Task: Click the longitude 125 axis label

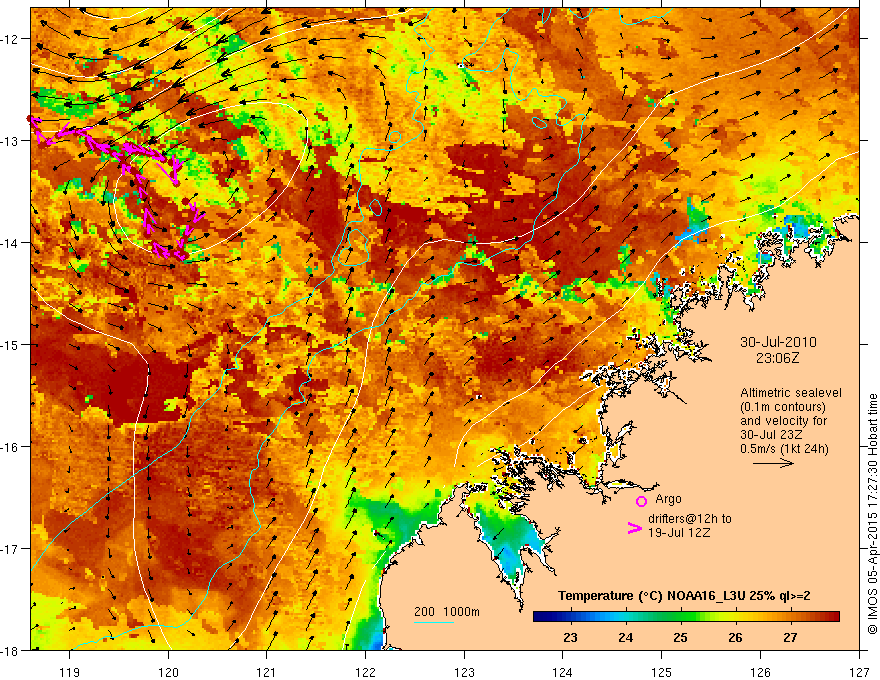Action: (x=662, y=672)
